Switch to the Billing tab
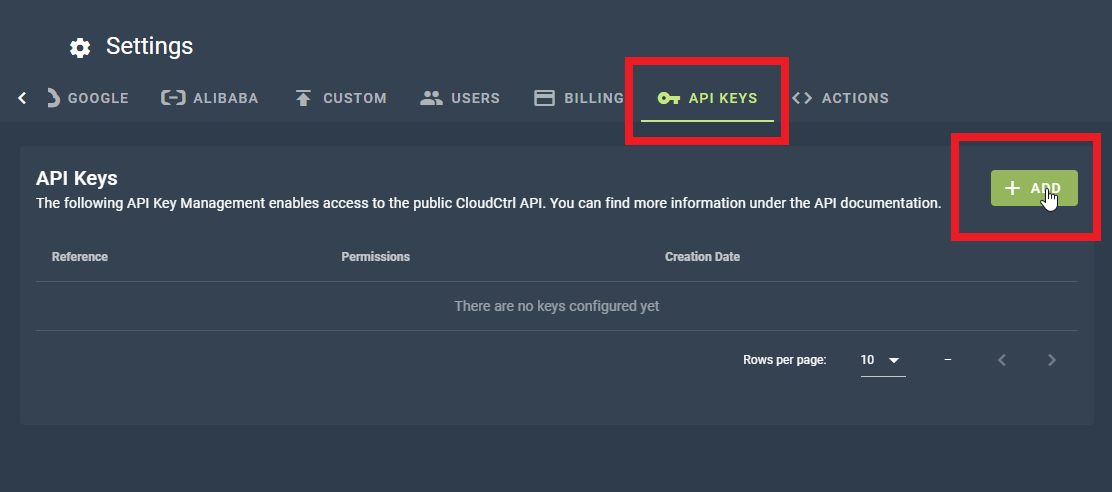1112x492 pixels. [593, 98]
